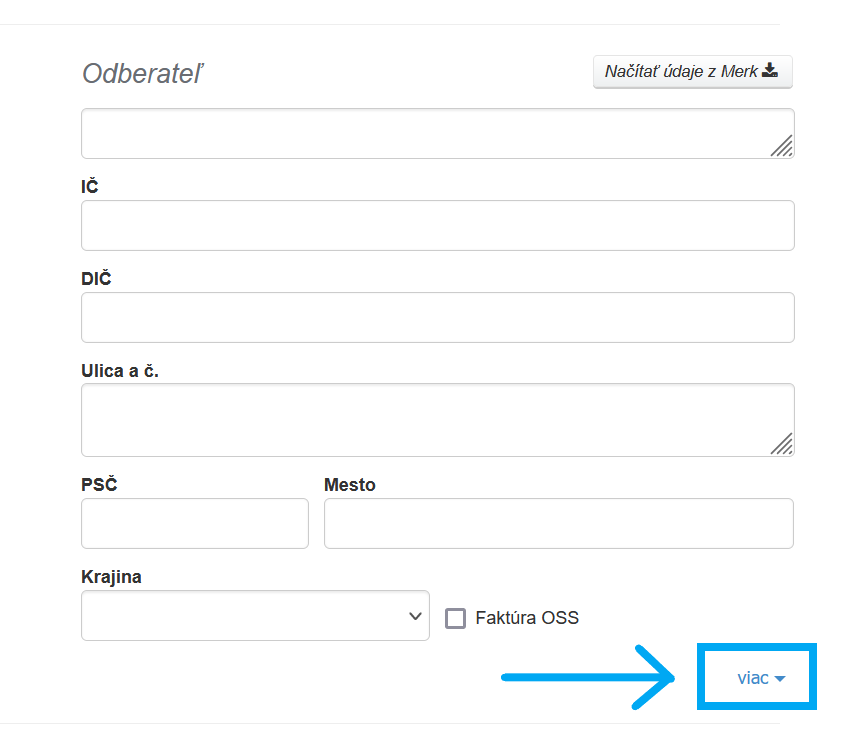Click the download icon in the Merk button
The width and height of the screenshot is (861, 746).
770,71
